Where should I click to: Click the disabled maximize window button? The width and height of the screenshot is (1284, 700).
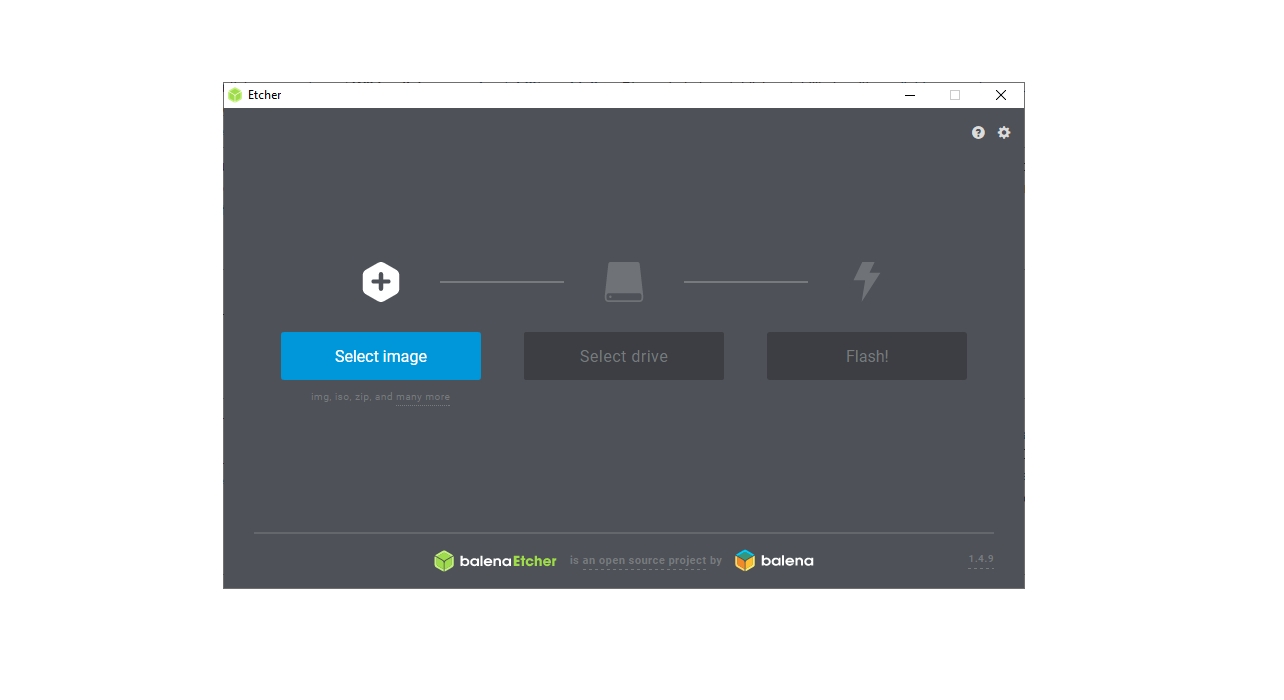(955, 95)
